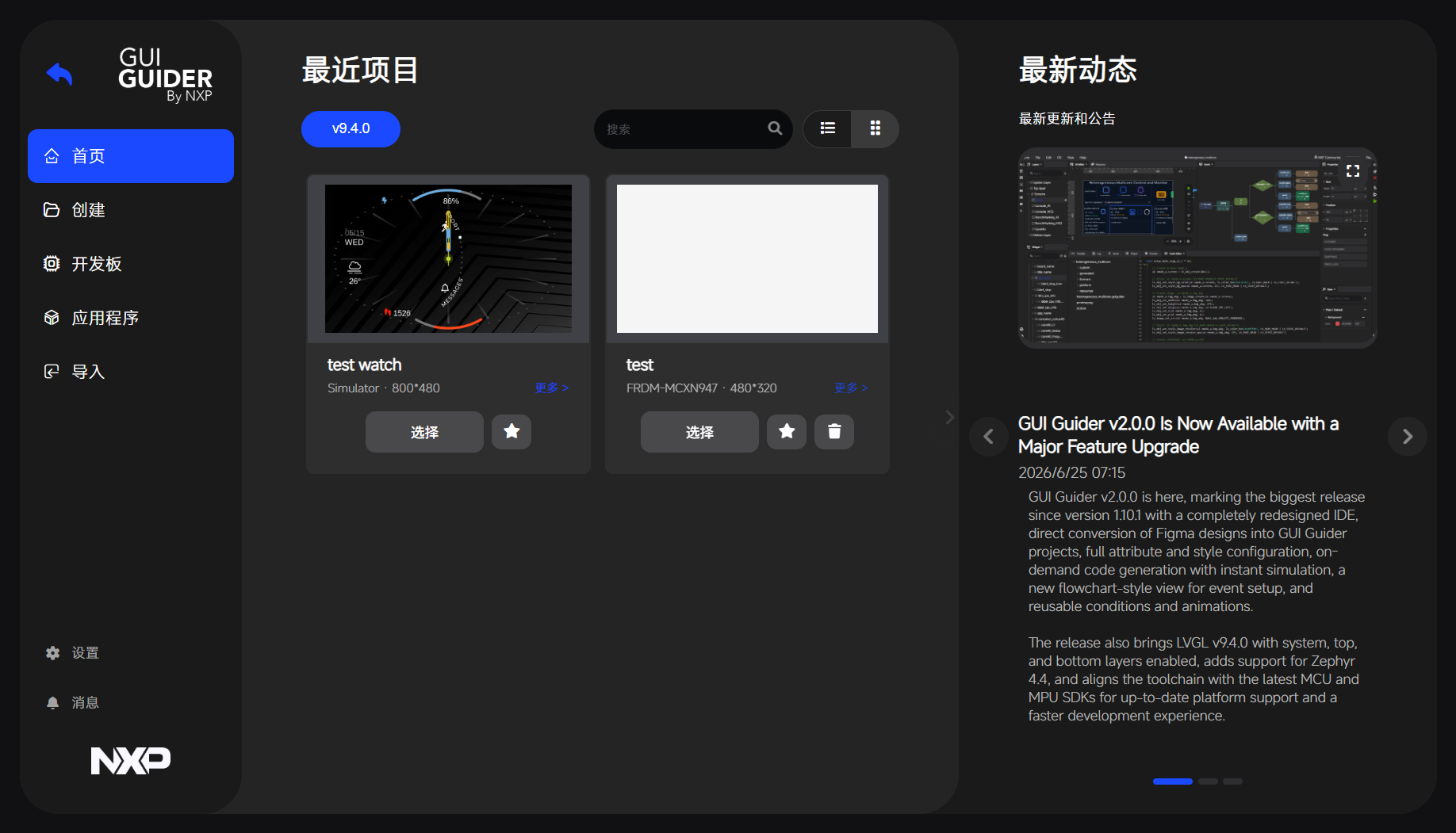Open the 导入 import menu item
The width and height of the screenshot is (1456, 833).
point(131,372)
